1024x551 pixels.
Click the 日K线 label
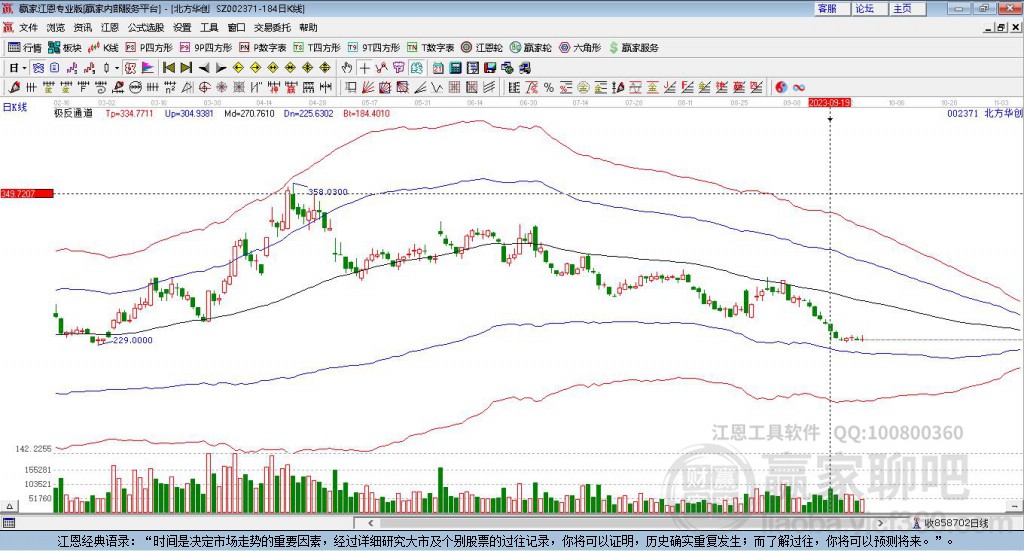tap(15, 107)
